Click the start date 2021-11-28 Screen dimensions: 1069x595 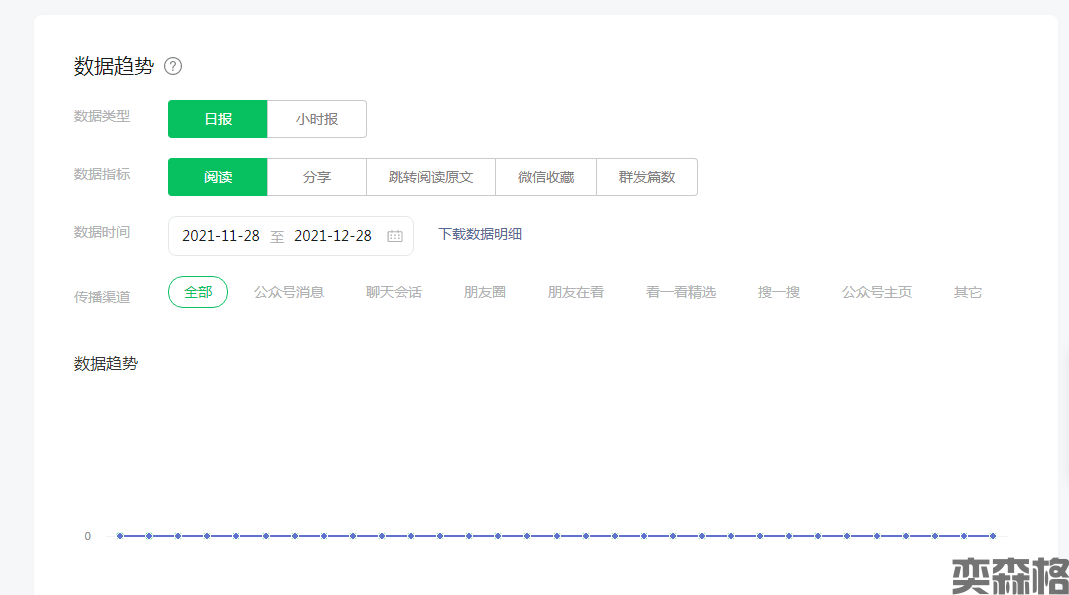coord(221,236)
